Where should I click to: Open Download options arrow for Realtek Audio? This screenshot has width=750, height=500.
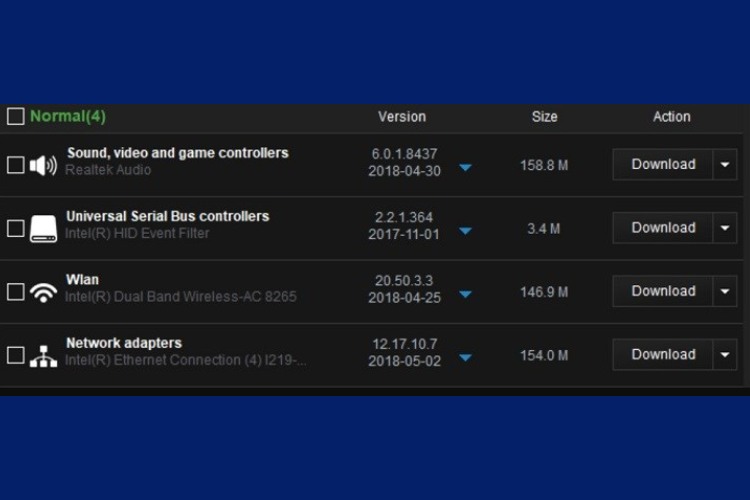(725, 164)
